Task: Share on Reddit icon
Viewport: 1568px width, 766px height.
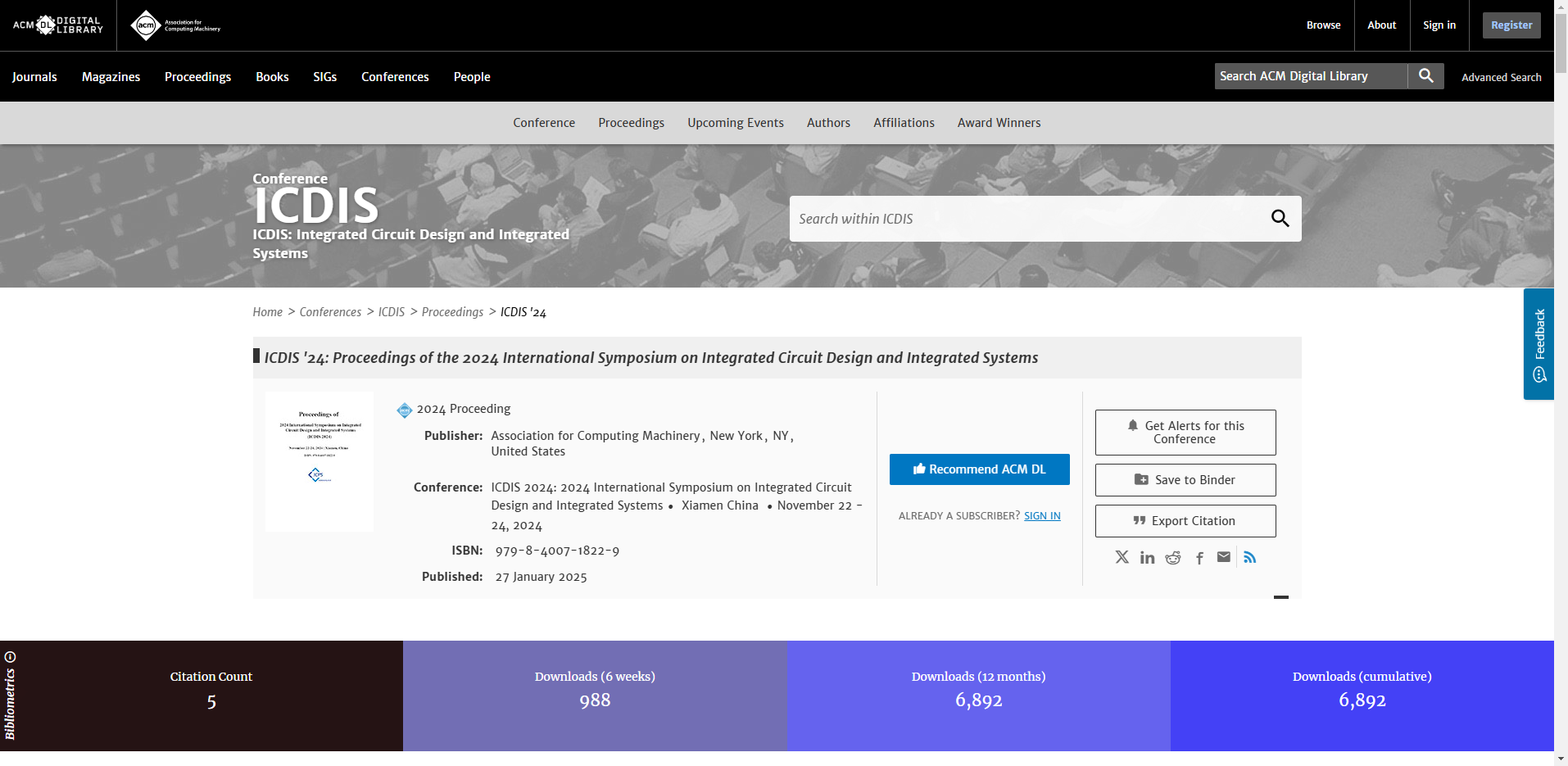Action: [1173, 557]
